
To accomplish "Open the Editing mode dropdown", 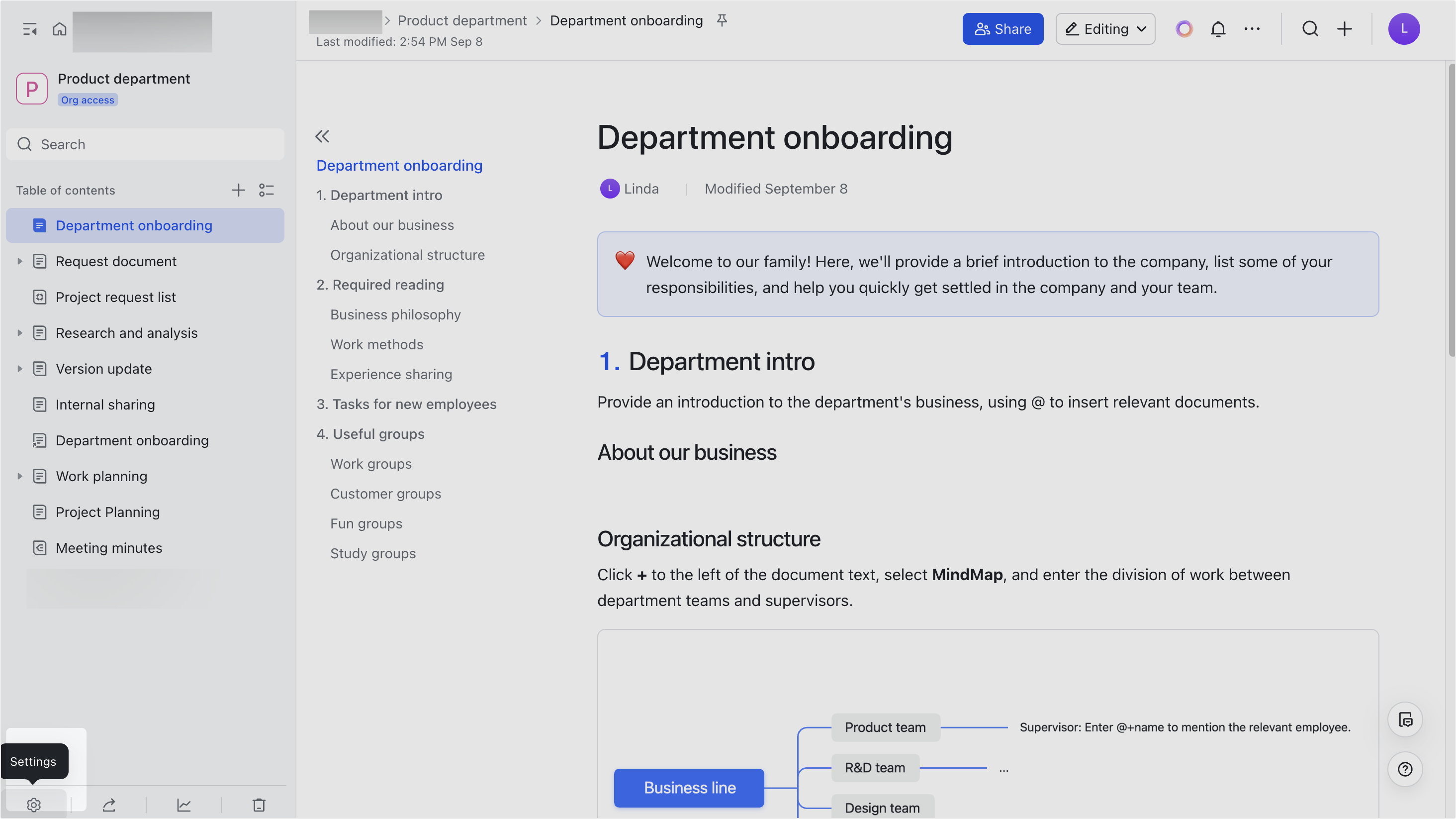I will click(x=1105, y=29).
